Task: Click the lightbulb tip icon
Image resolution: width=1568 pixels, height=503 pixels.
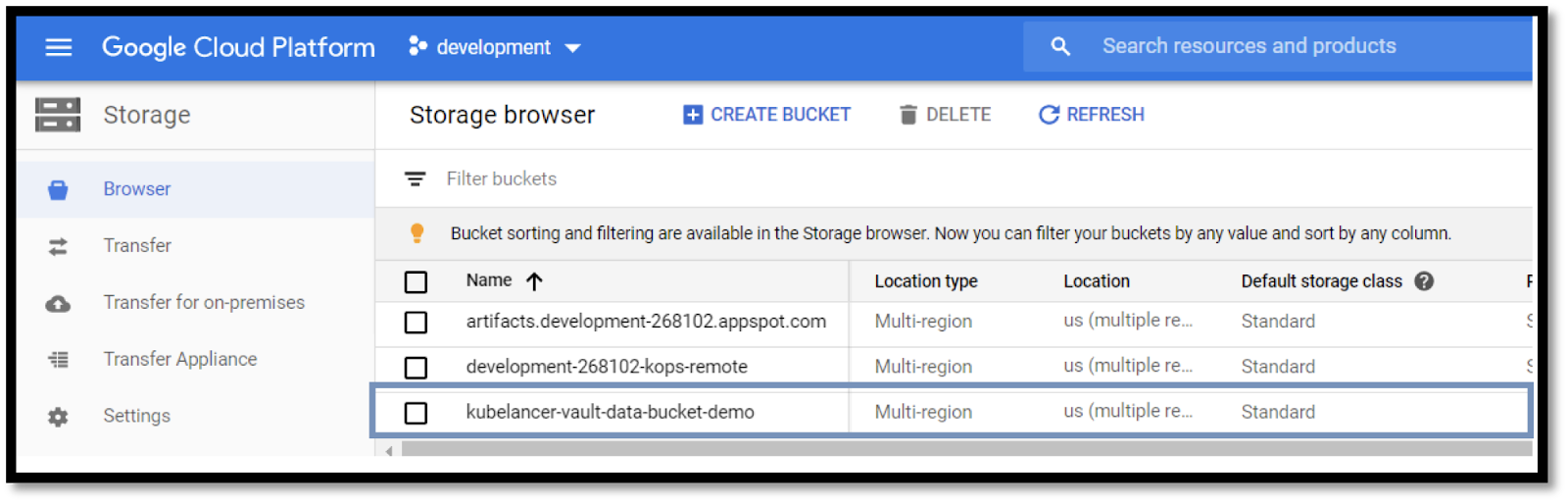Action: pyautogui.click(x=416, y=233)
